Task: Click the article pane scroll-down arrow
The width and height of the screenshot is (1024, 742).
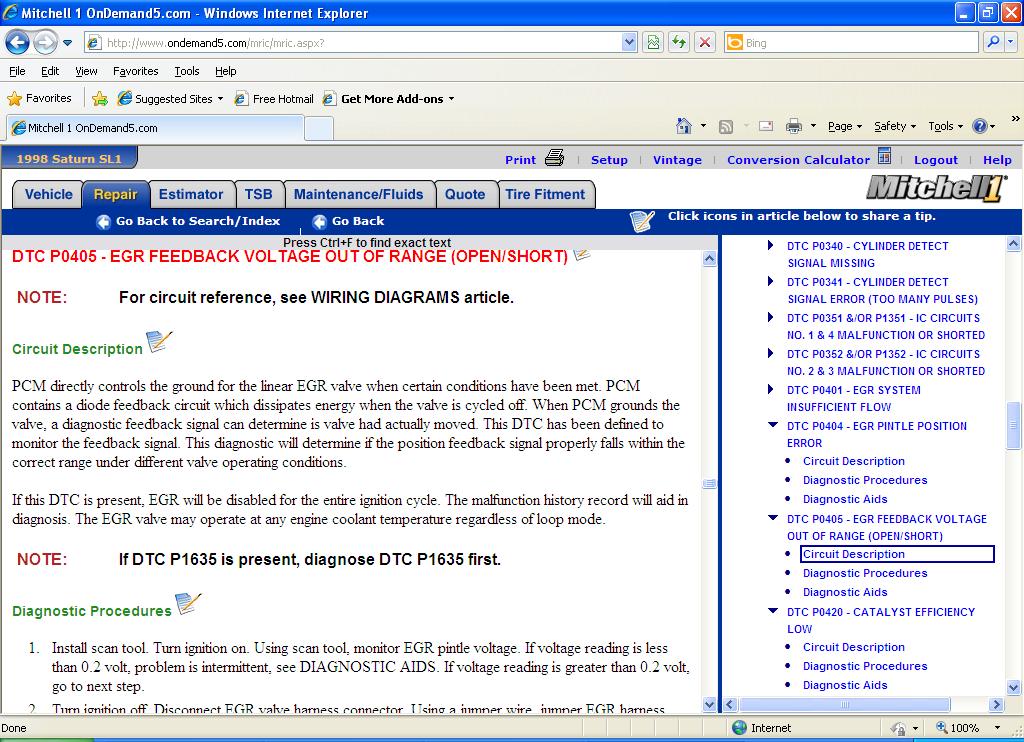Action: point(709,704)
